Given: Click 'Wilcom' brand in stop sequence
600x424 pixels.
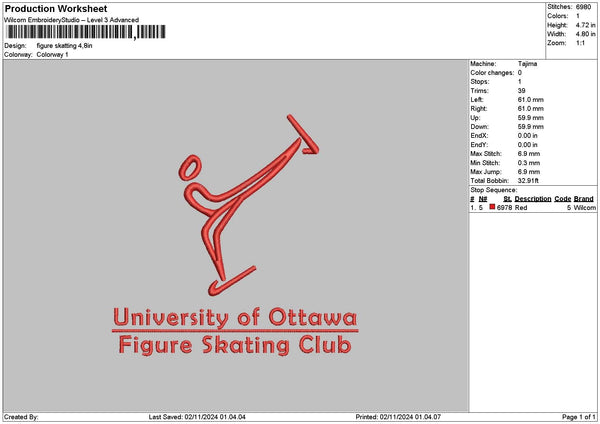Looking at the screenshot, I should point(584,207).
